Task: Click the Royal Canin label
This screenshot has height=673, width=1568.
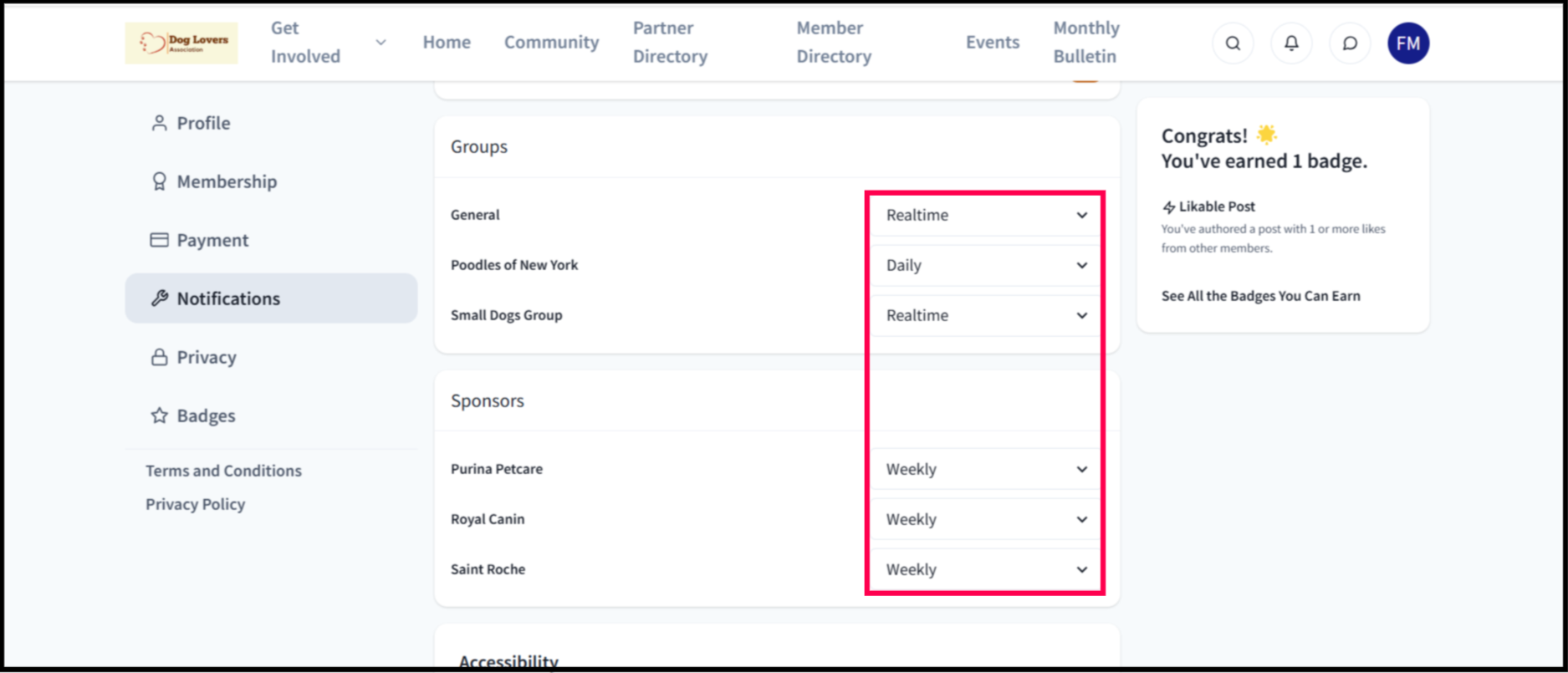Action: pyautogui.click(x=488, y=519)
